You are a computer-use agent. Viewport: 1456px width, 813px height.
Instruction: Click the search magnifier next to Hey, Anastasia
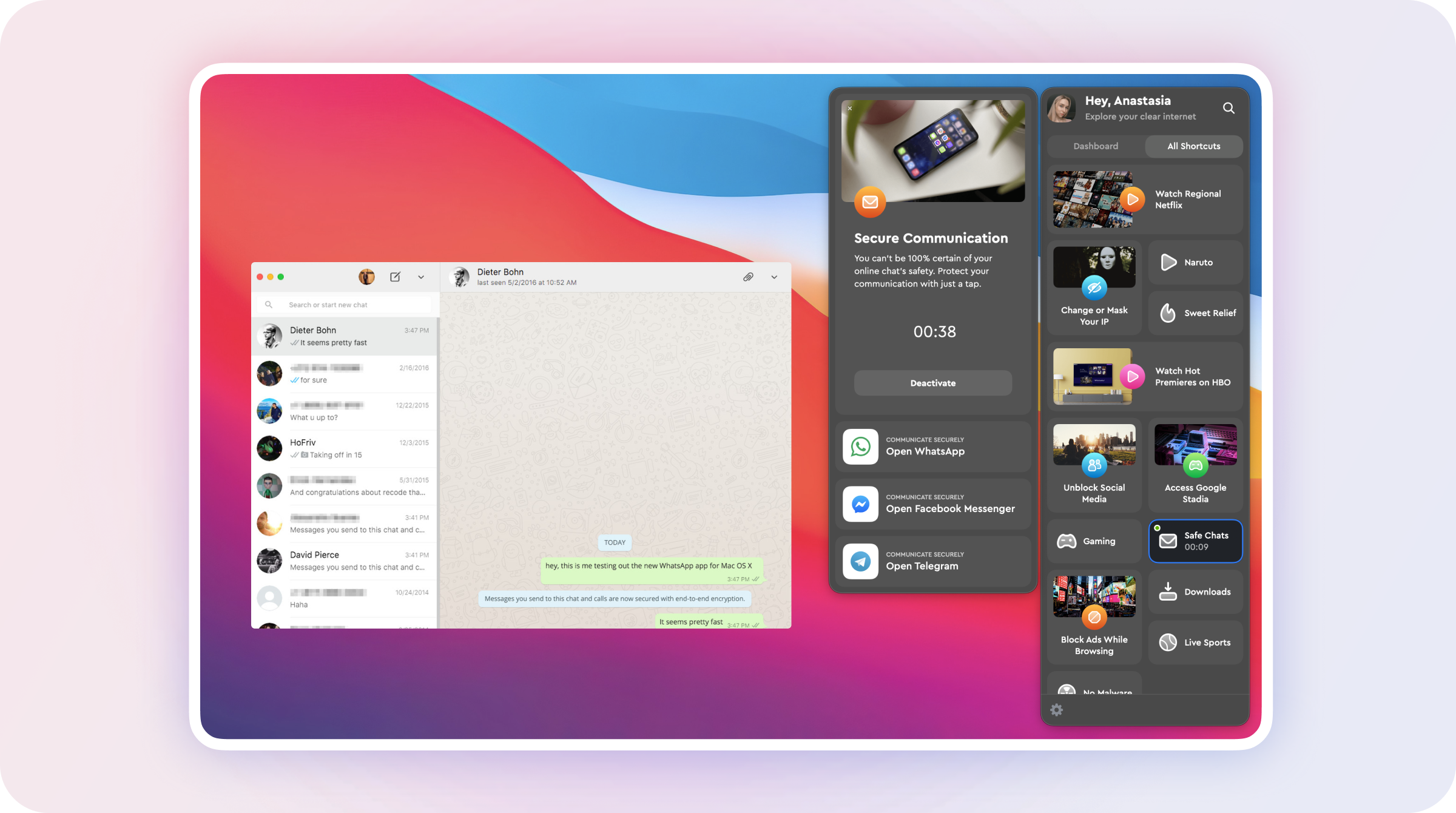pos(1228,108)
